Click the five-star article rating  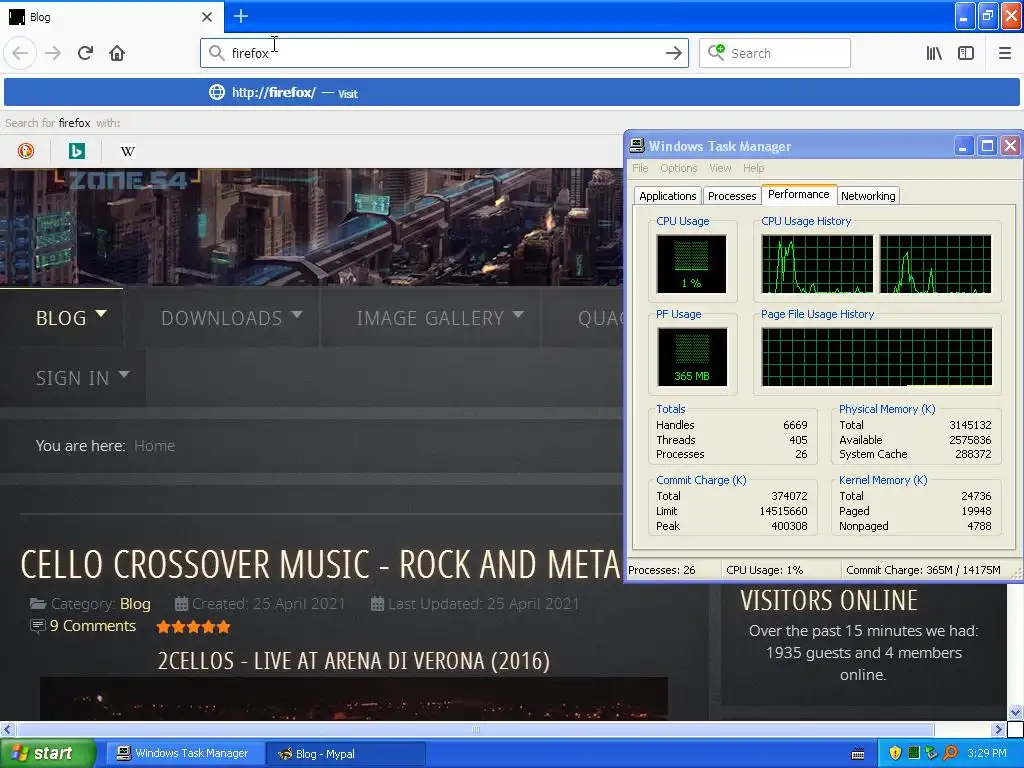(193, 627)
